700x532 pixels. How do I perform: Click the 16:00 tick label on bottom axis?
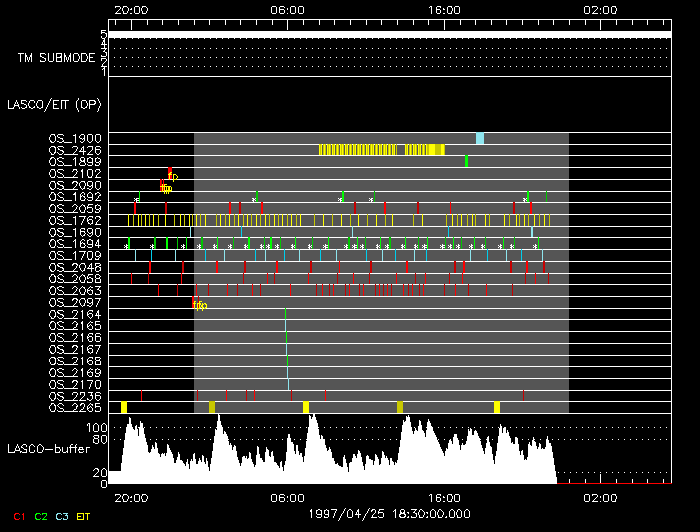pos(444,497)
